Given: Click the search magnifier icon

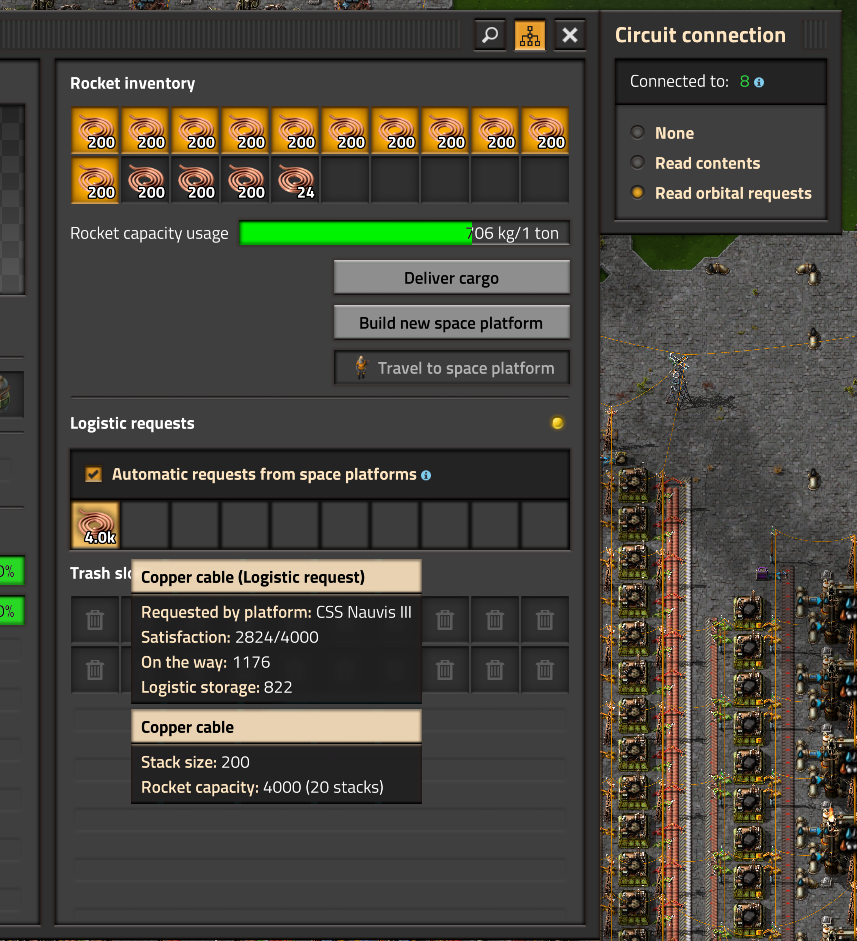Looking at the screenshot, I should 490,36.
